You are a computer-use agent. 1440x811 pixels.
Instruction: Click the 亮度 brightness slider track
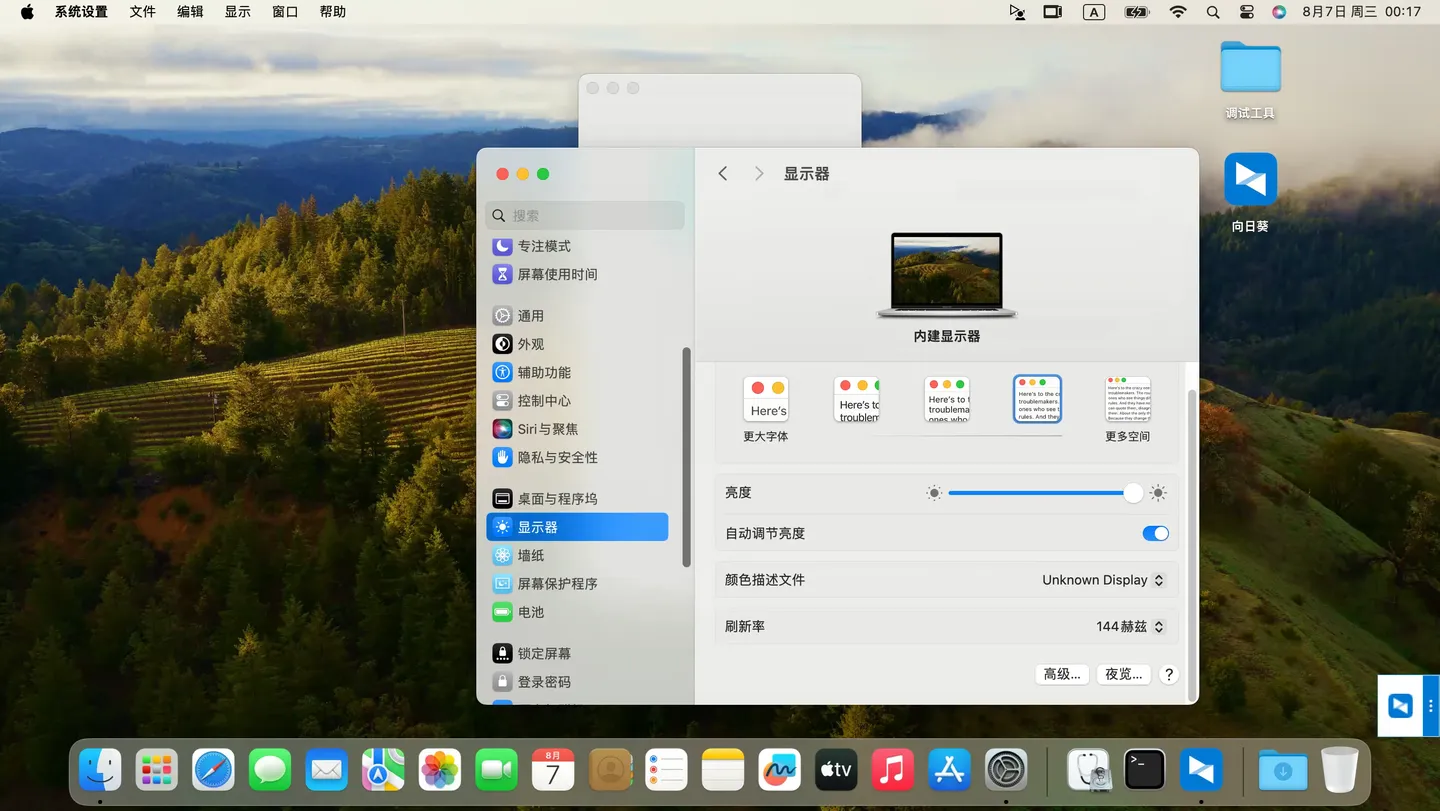(x=1035, y=493)
